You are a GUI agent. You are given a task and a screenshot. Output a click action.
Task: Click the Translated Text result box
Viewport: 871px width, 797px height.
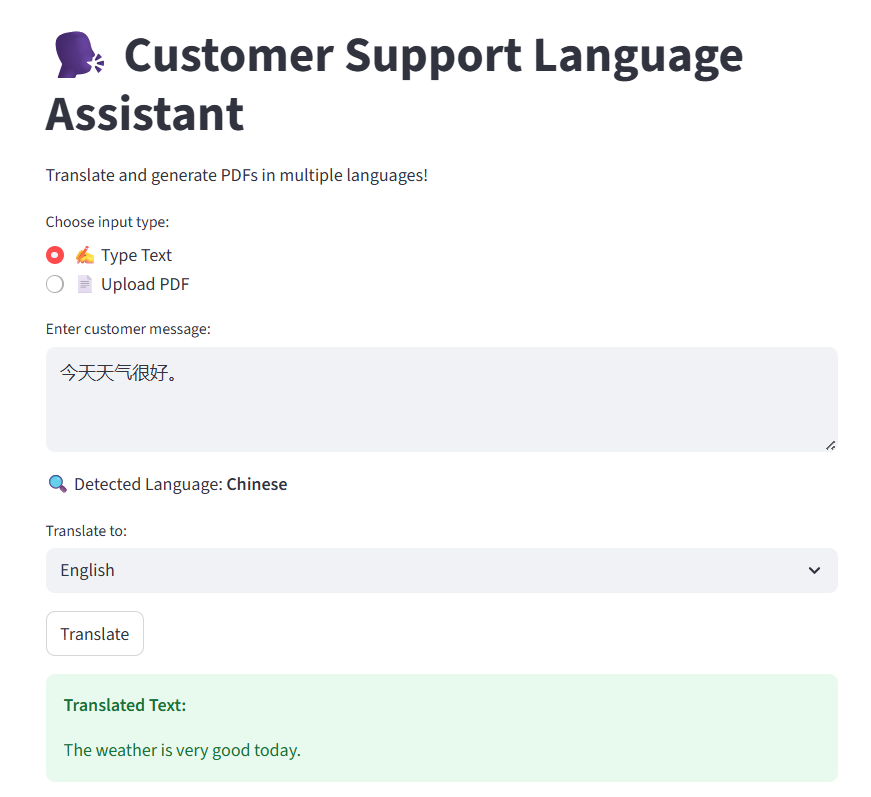442,728
